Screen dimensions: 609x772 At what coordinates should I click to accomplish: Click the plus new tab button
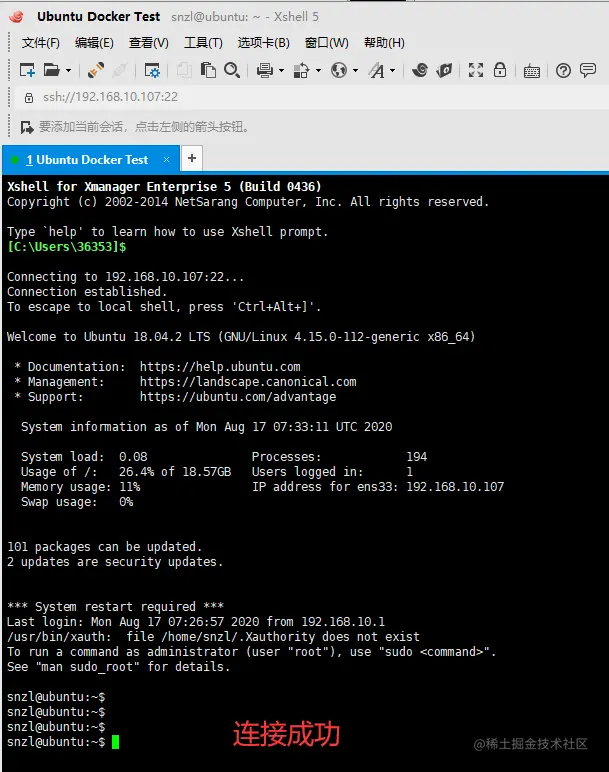tap(192, 159)
